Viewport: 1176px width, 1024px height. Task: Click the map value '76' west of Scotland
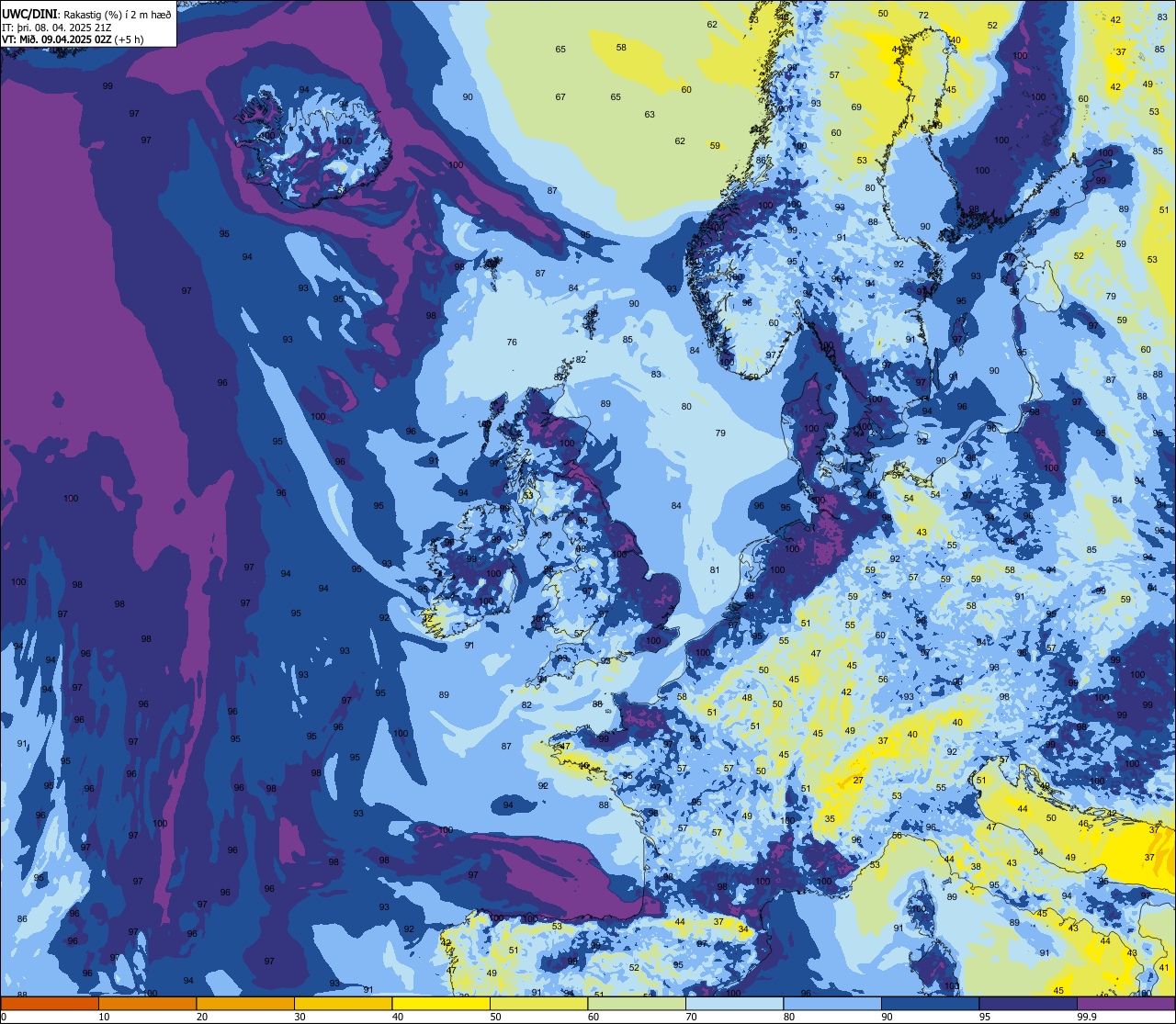click(x=512, y=343)
